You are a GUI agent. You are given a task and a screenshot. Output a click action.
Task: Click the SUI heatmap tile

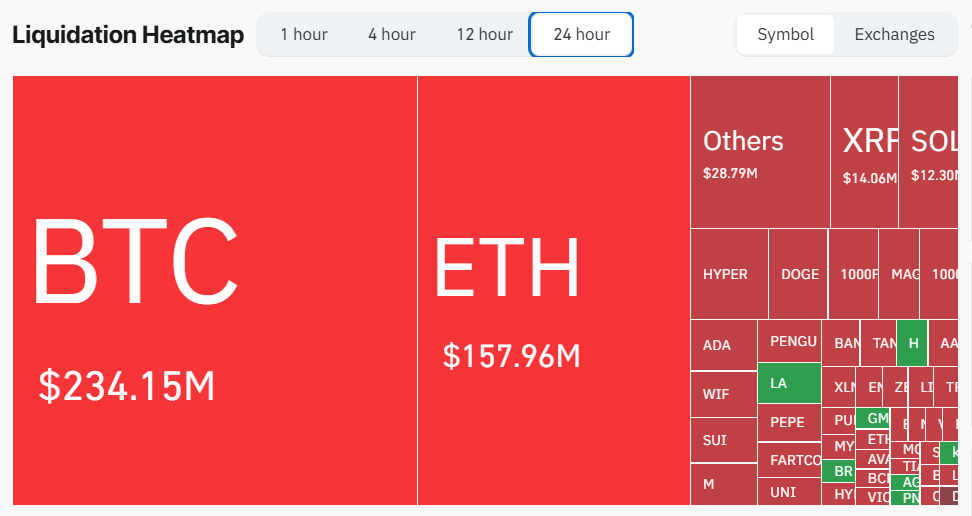723,440
